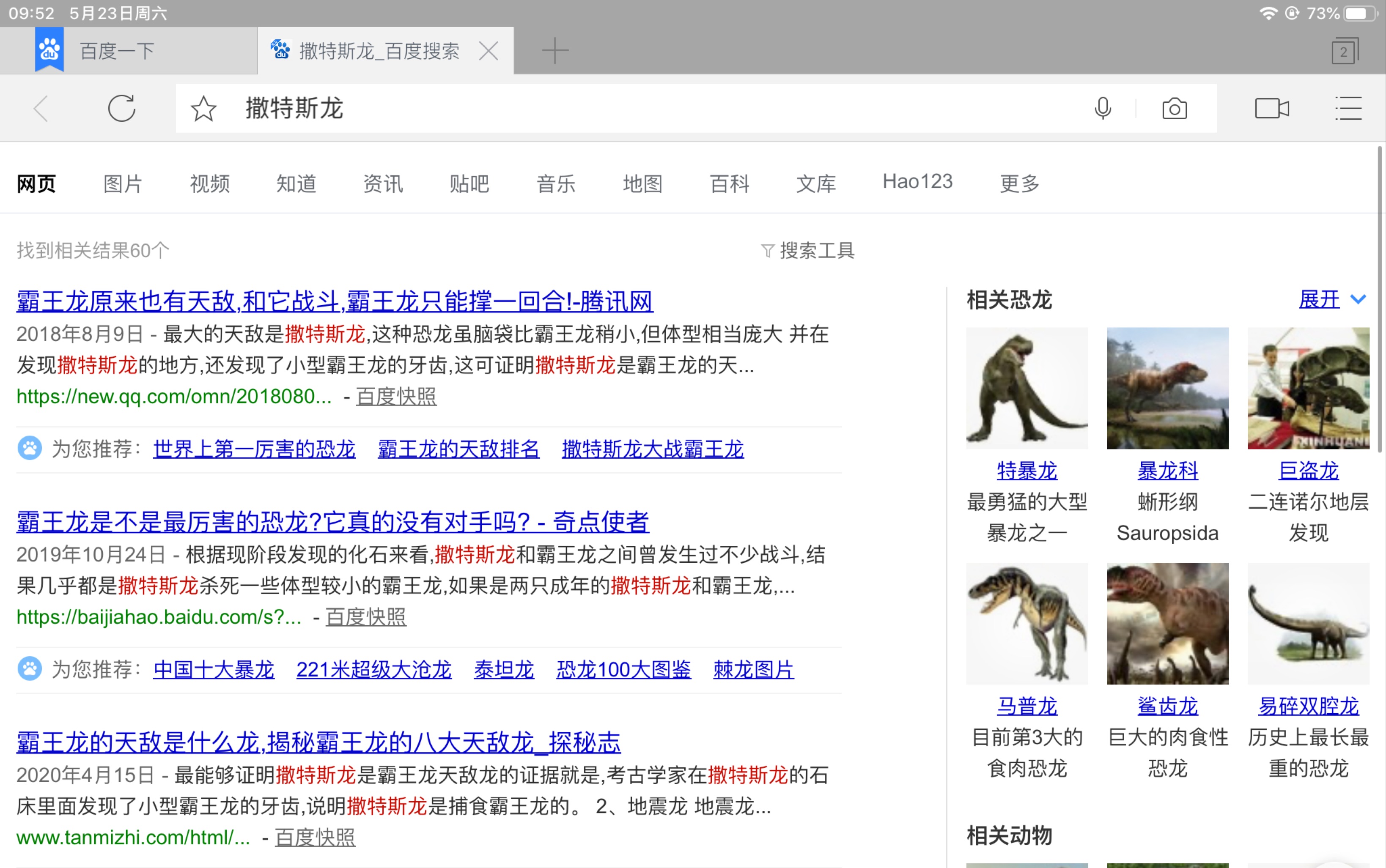Open the 易碎双腔龙 text link
This screenshot has width=1386, height=868.
click(x=1308, y=706)
